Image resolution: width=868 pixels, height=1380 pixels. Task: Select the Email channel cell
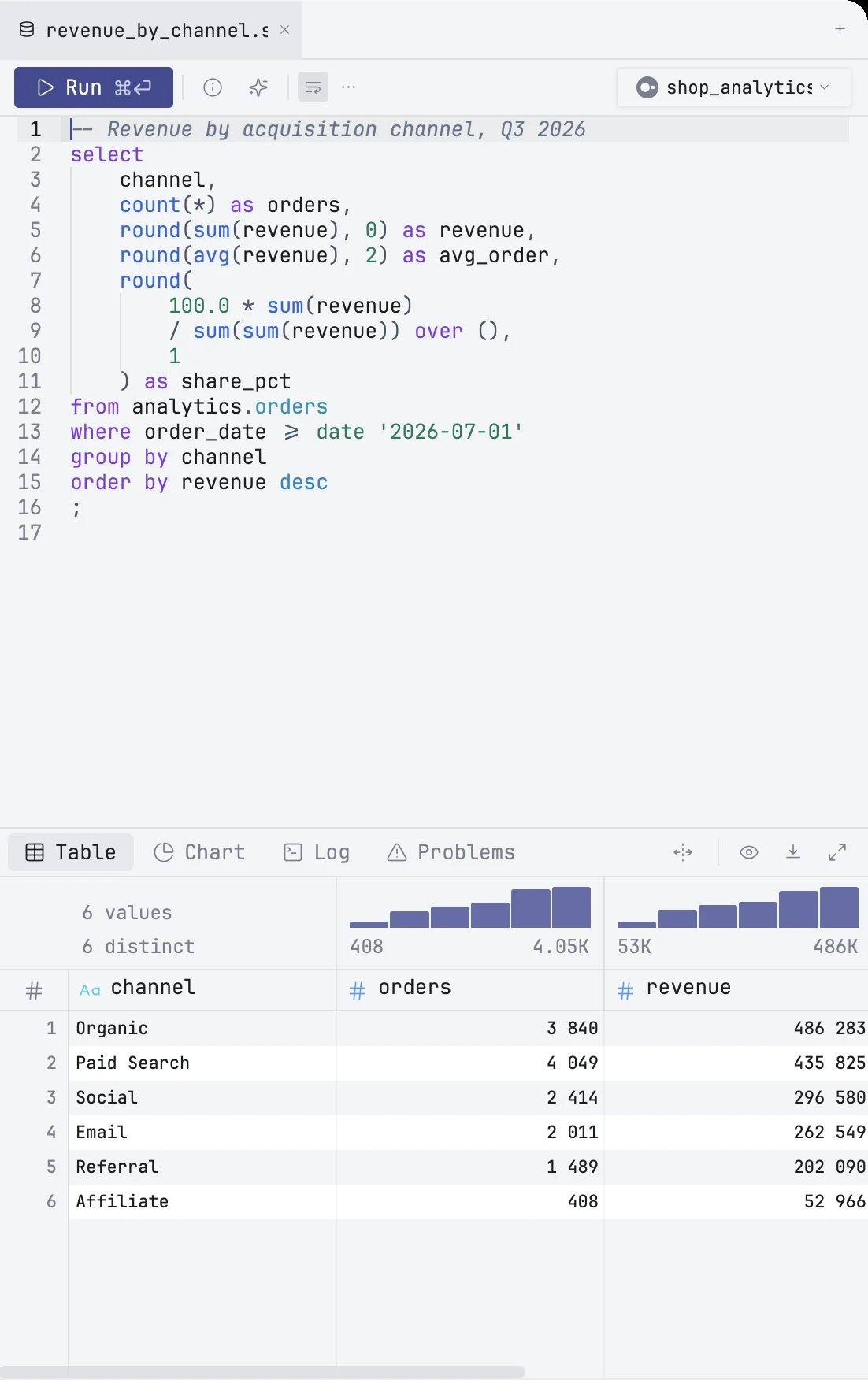point(202,1133)
